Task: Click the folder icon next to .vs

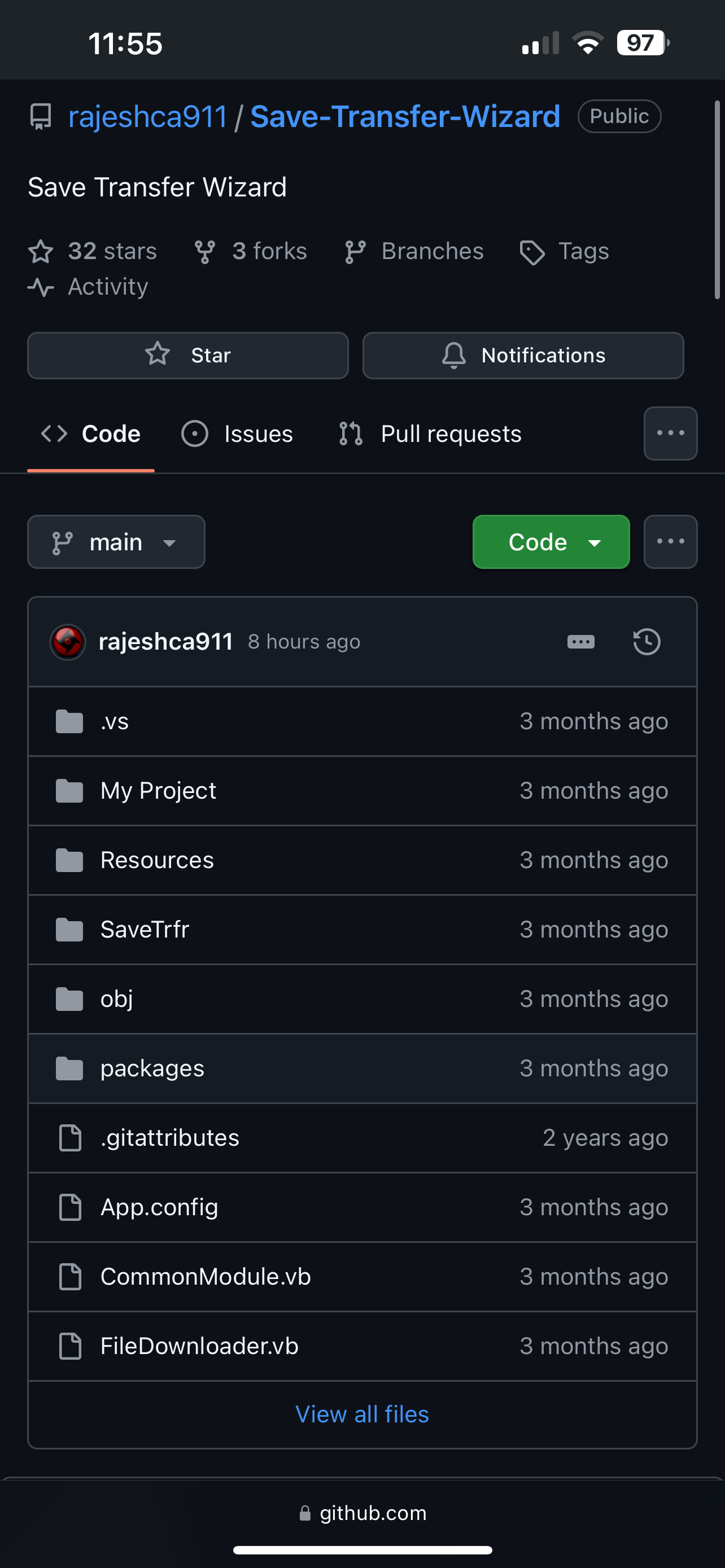Action: tap(69, 722)
